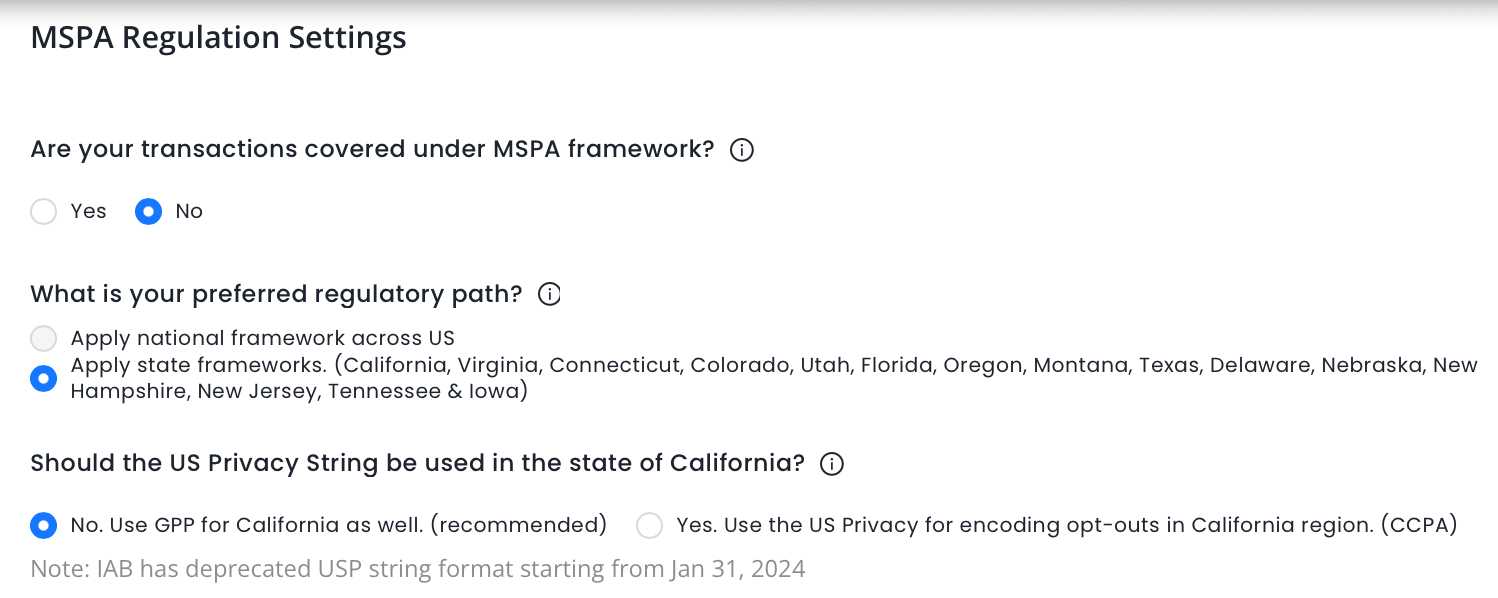Choose the national framework radio circle
The height and width of the screenshot is (598, 1498).
pos(44,338)
